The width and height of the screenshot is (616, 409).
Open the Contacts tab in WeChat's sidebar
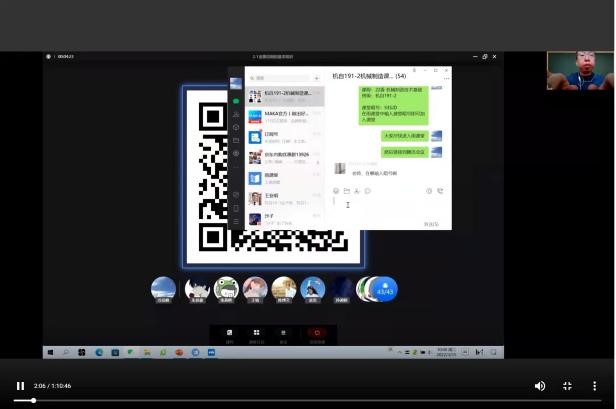pyautogui.click(x=236, y=114)
